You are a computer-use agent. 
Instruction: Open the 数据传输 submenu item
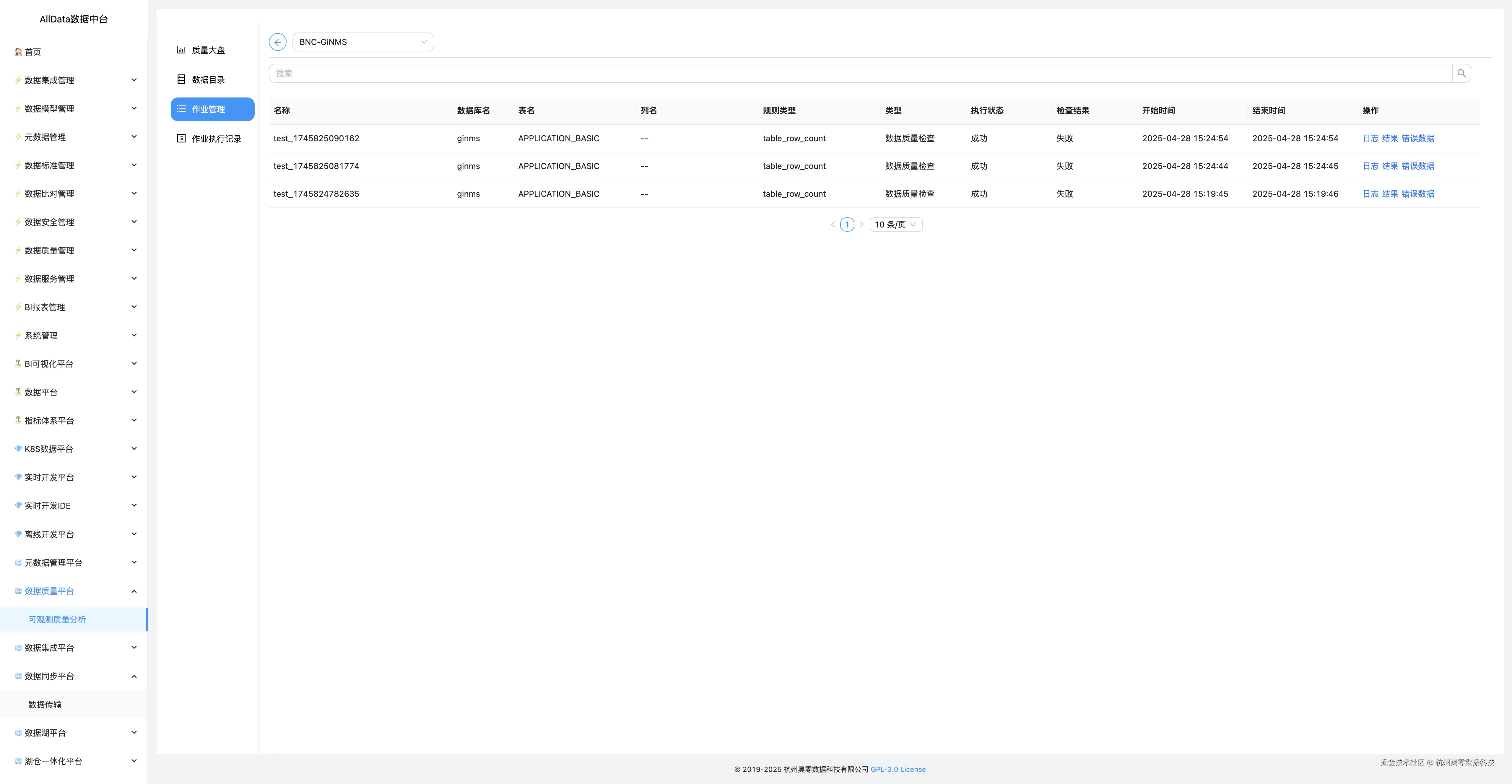point(45,704)
